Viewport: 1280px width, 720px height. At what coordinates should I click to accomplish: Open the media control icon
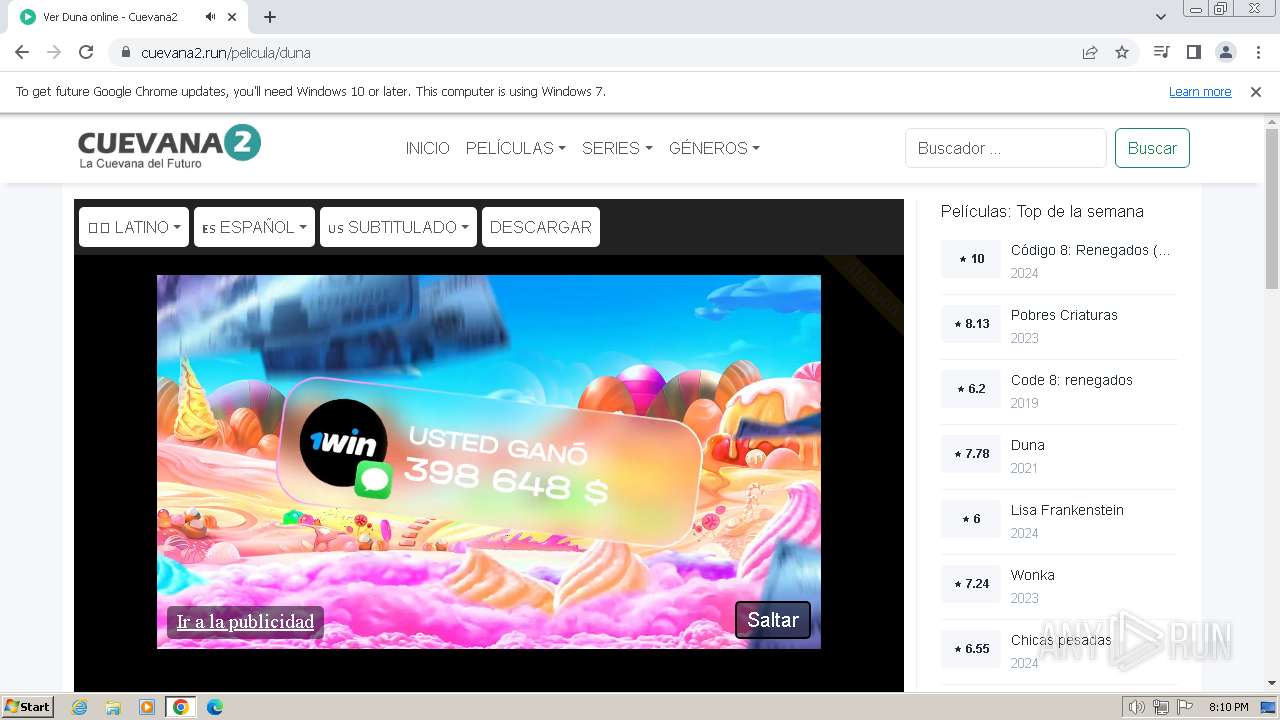(x=1161, y=52)
